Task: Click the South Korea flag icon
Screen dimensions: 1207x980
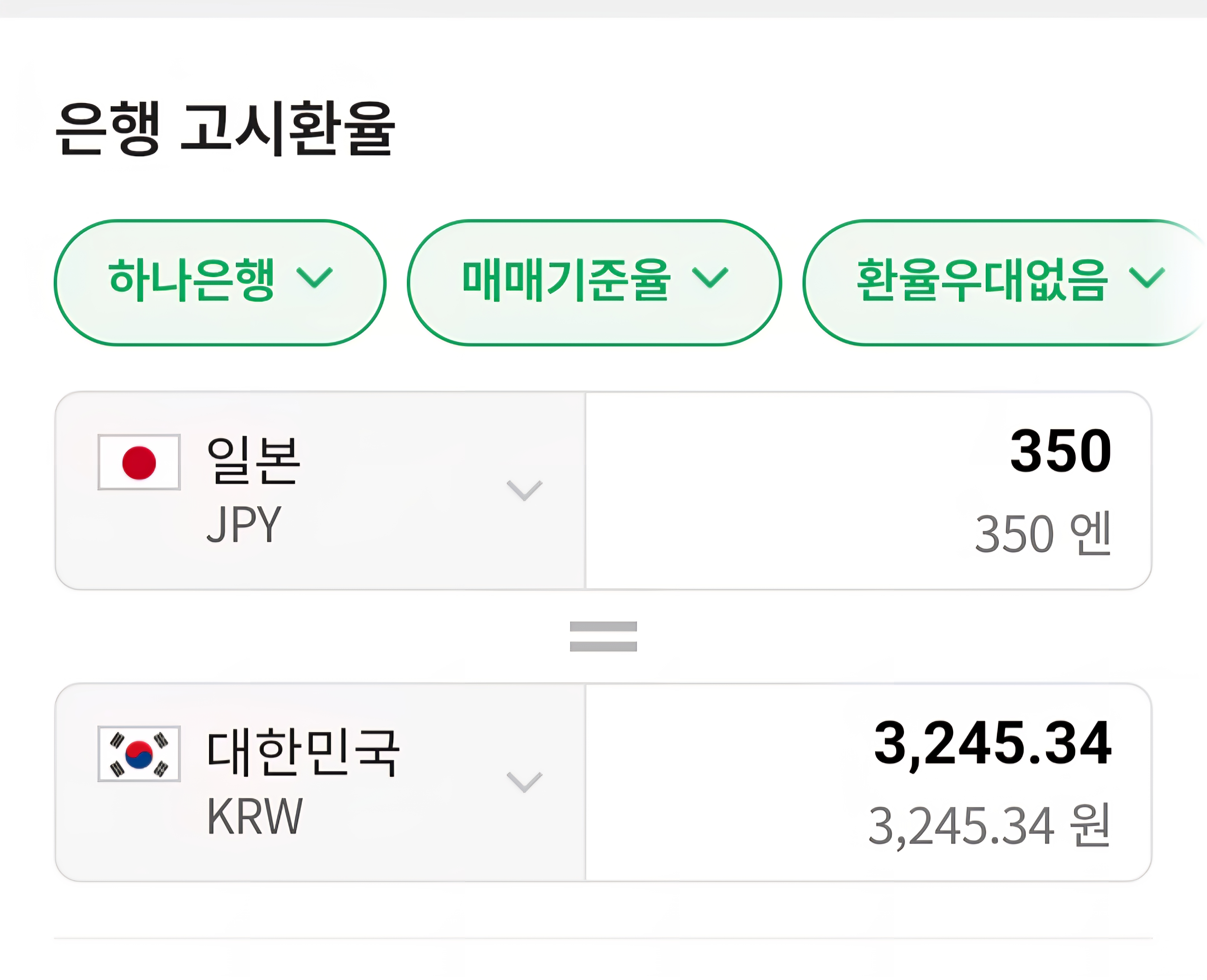Action: pos(139,754)
